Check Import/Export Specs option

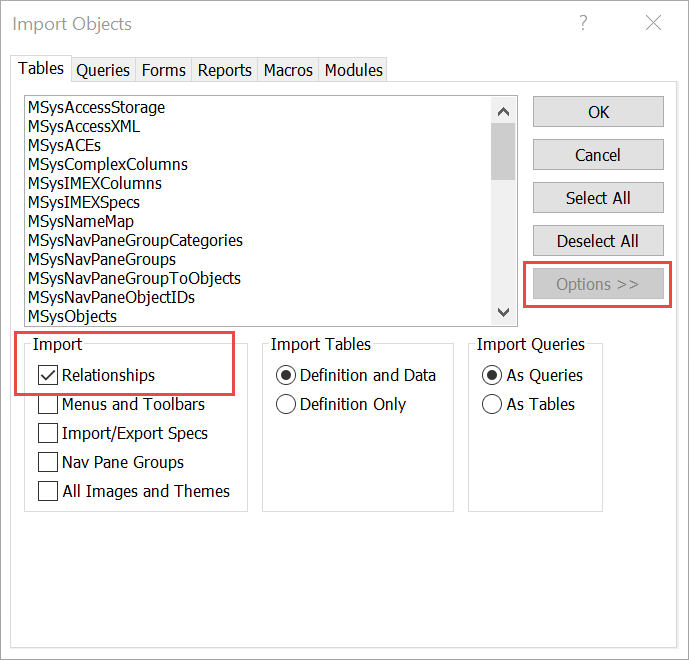pos(48,434)
